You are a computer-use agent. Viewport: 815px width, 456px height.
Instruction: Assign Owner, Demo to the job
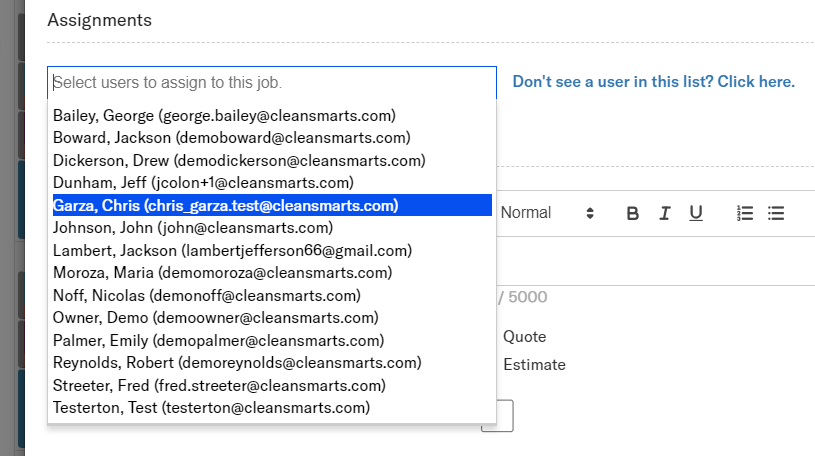point(215,318)
